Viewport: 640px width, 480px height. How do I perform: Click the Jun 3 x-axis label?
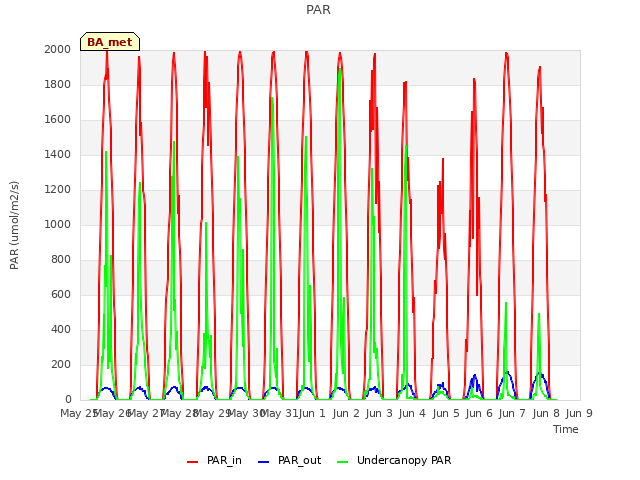379,413
